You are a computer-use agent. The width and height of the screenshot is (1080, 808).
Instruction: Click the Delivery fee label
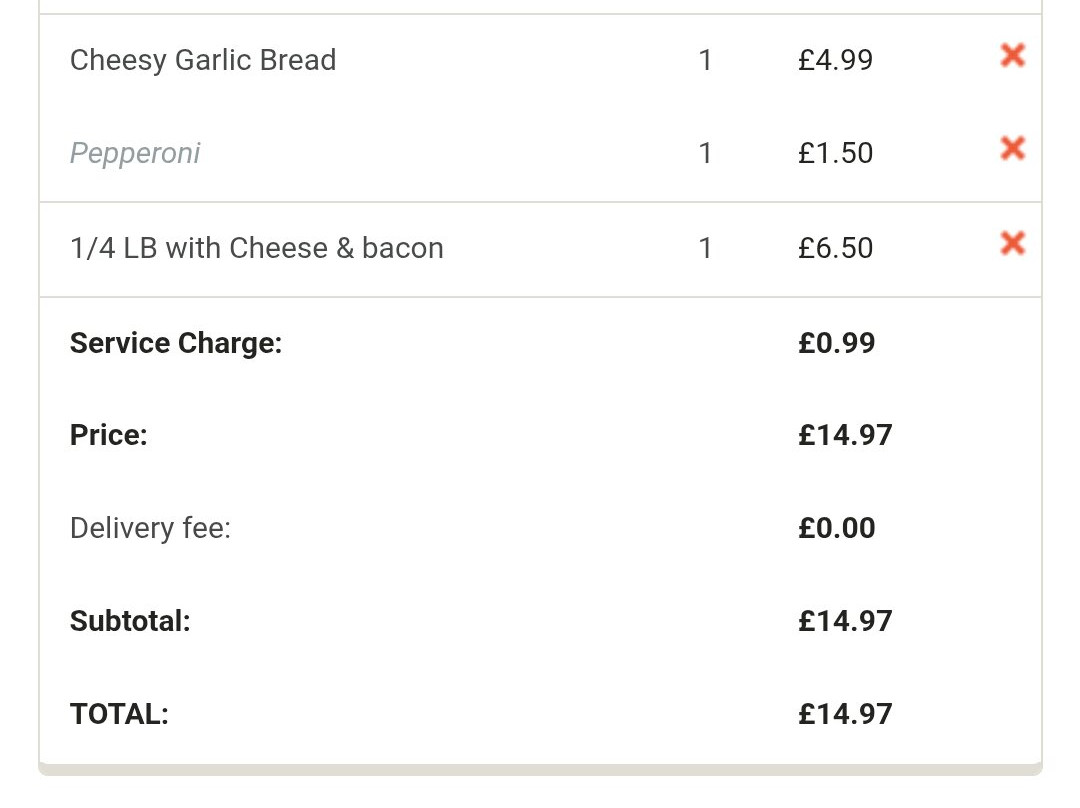150,528
